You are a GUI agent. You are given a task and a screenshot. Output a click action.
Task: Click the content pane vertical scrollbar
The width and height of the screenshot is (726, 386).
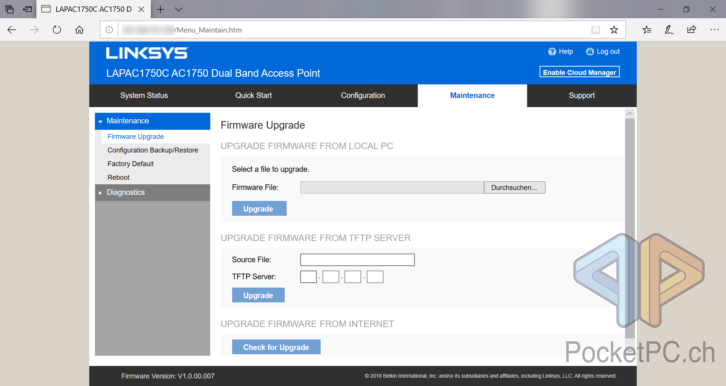tap(630, 229)
